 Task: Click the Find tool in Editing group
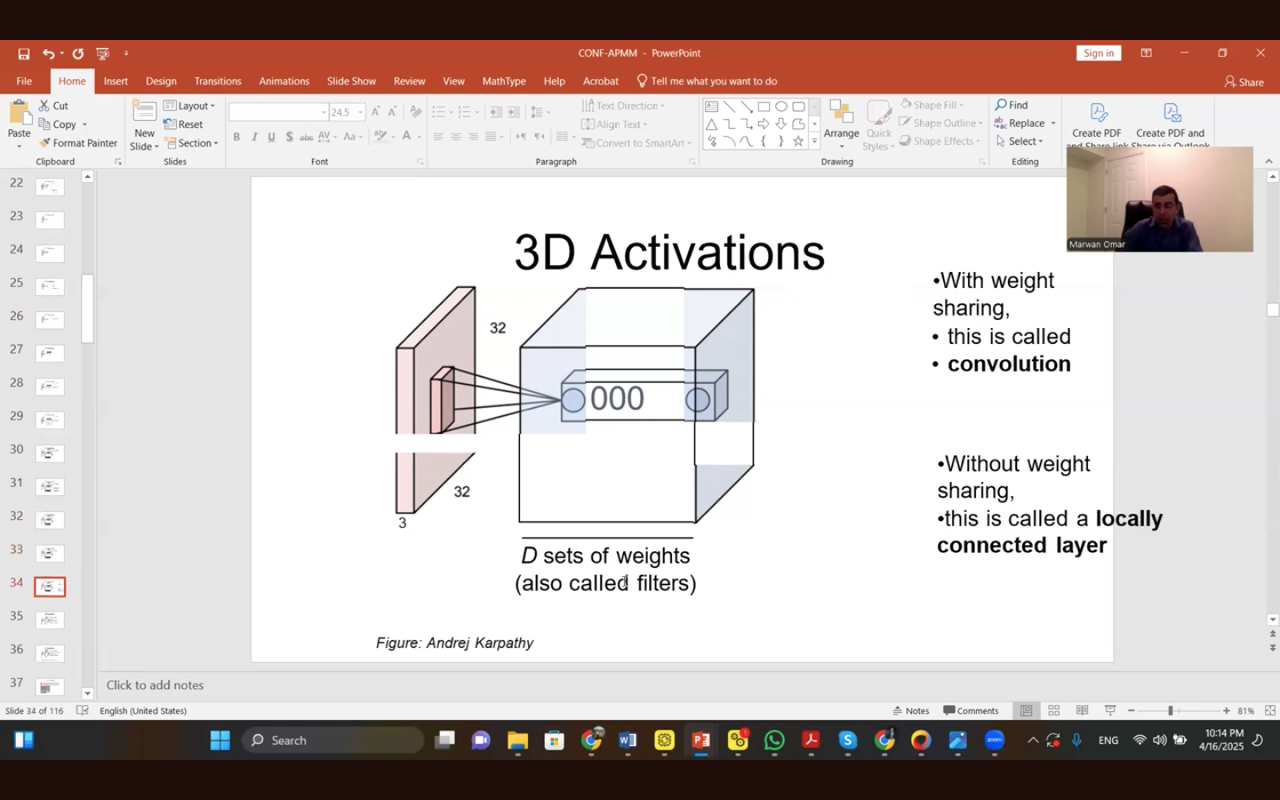click(1011, 105)
